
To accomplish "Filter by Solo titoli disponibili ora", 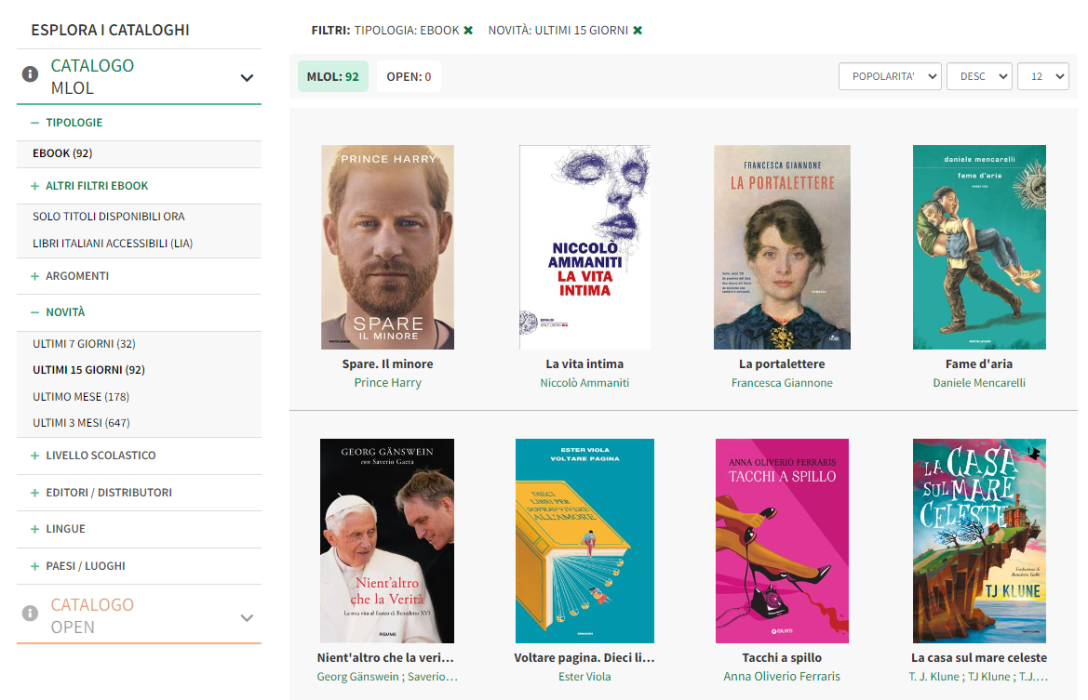I will [108, 217].
